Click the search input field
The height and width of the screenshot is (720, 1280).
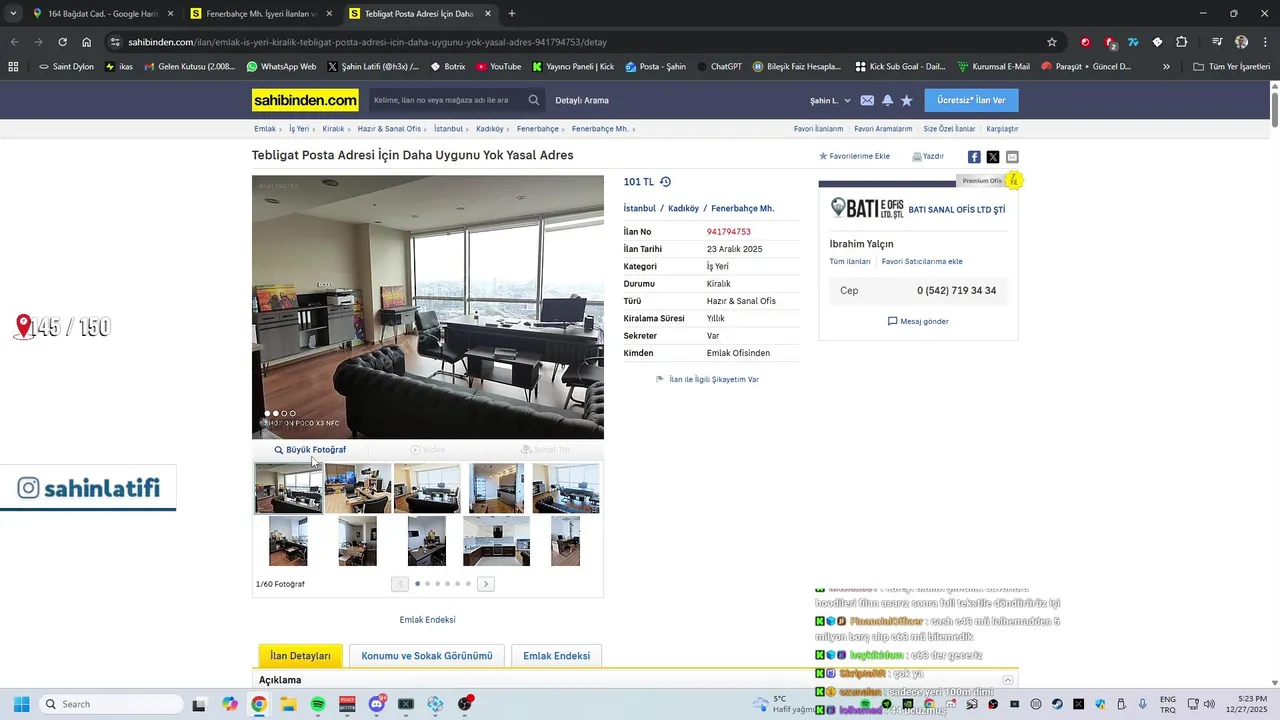(446, 100)
